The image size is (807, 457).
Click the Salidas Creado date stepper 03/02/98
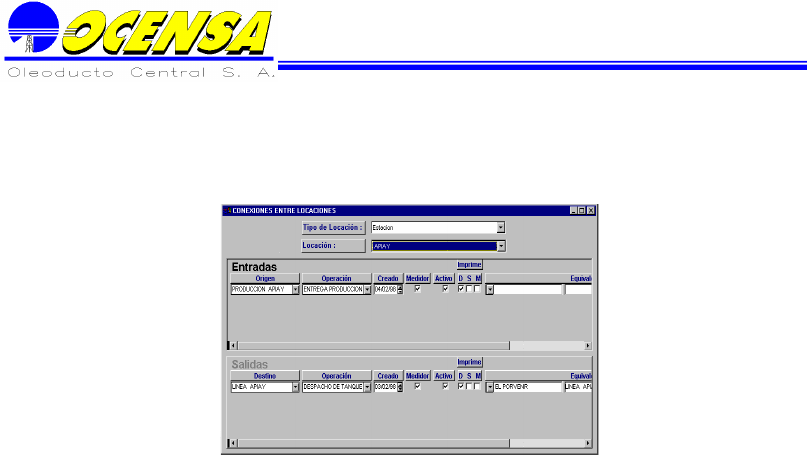(400, 387)
